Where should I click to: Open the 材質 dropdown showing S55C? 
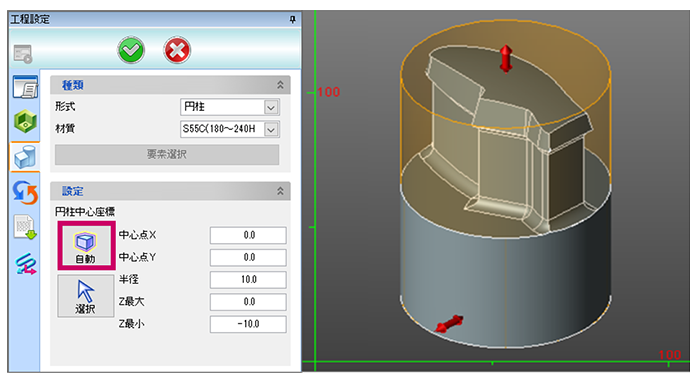pos(230,129)
